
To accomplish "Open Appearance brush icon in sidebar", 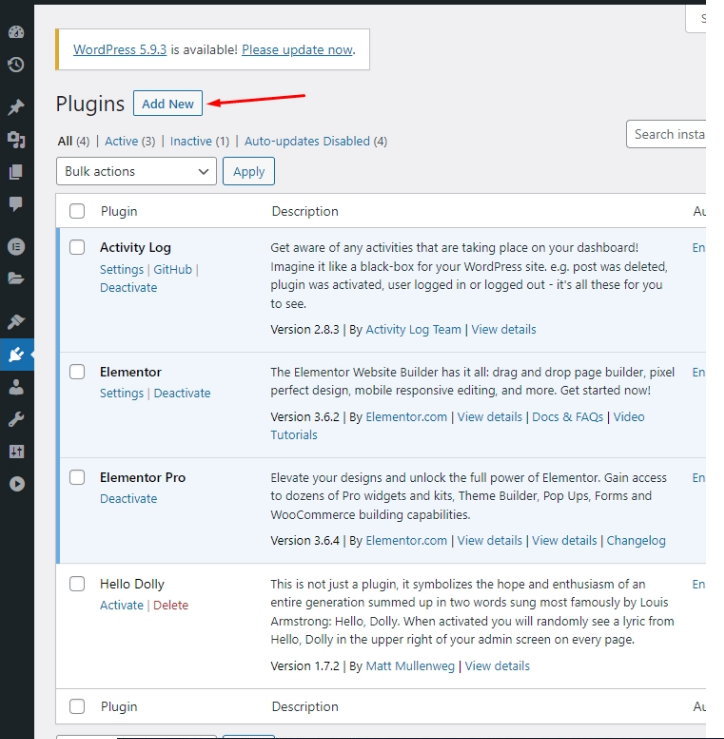I will click(x=16, y=321).
